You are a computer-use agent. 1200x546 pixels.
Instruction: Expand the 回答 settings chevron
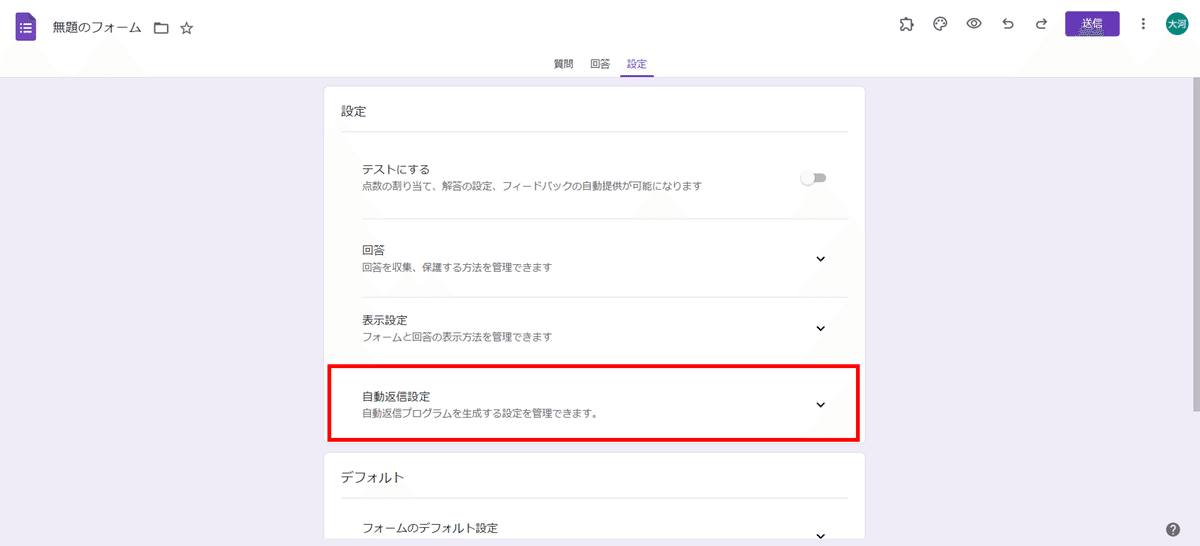point(821,259)
